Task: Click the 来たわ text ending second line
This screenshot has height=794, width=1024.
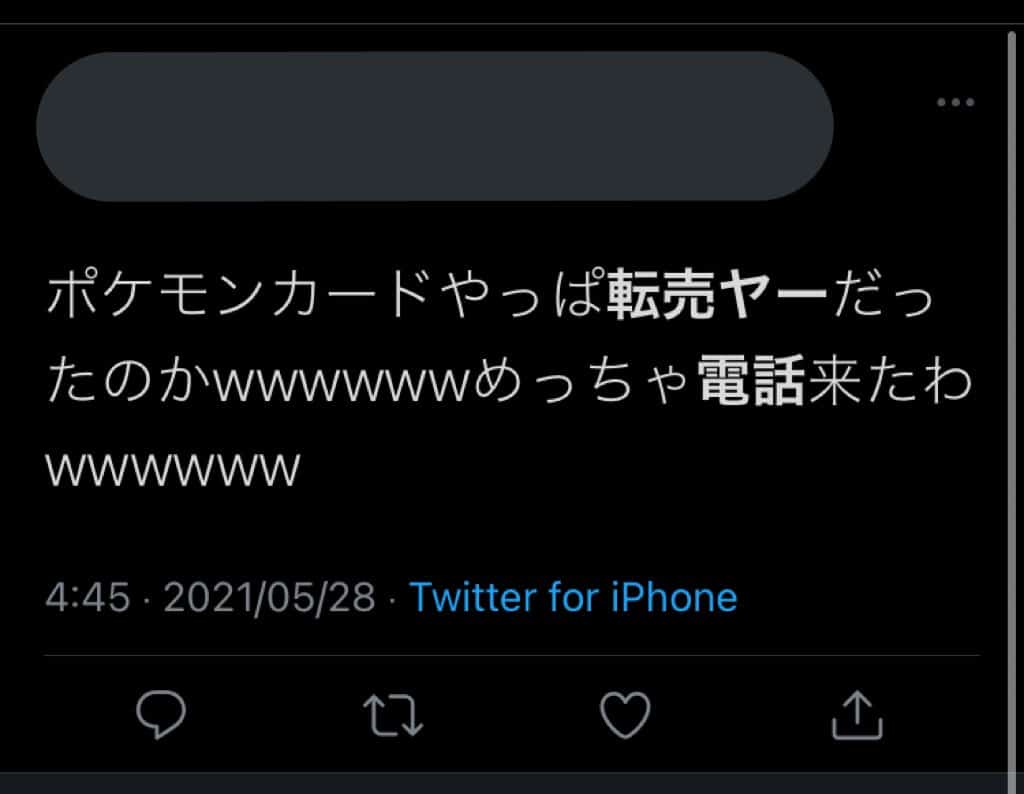Action: coord(891,381)
